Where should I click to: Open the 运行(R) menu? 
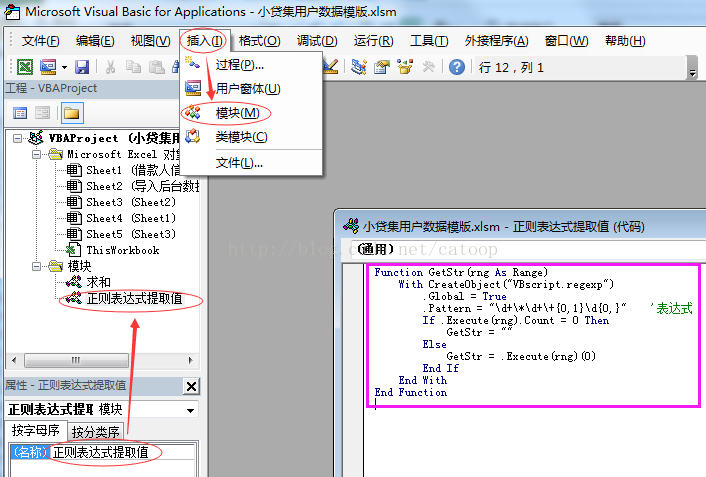click(373, 41)
